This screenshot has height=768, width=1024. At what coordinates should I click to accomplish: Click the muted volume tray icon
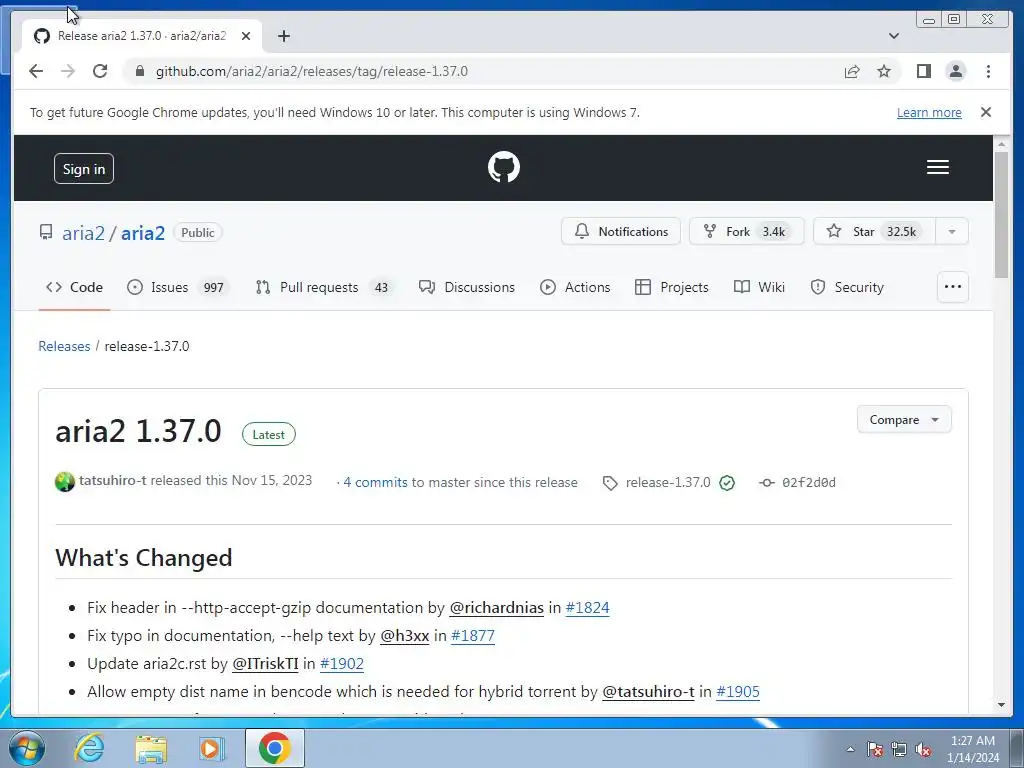click(x=923, y=750)
